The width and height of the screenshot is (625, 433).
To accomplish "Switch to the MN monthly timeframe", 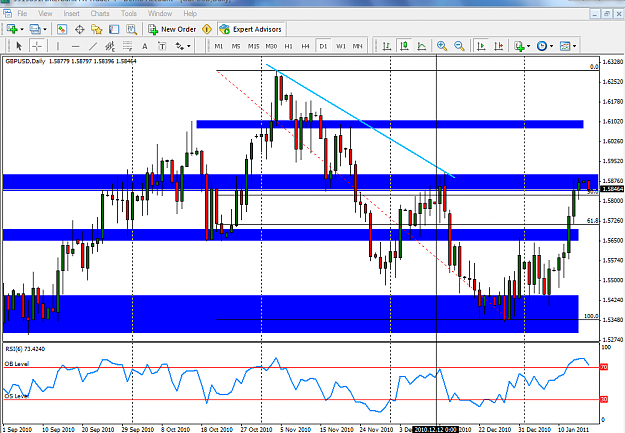I will 358,46.
